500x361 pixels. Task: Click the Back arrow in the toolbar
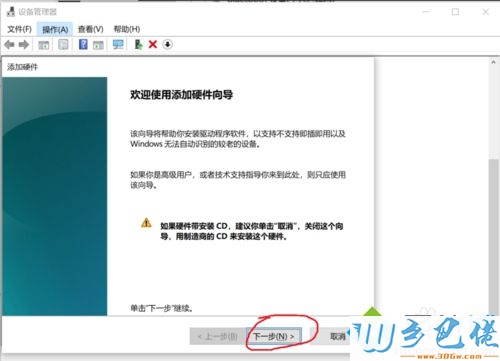click(9, 44)
